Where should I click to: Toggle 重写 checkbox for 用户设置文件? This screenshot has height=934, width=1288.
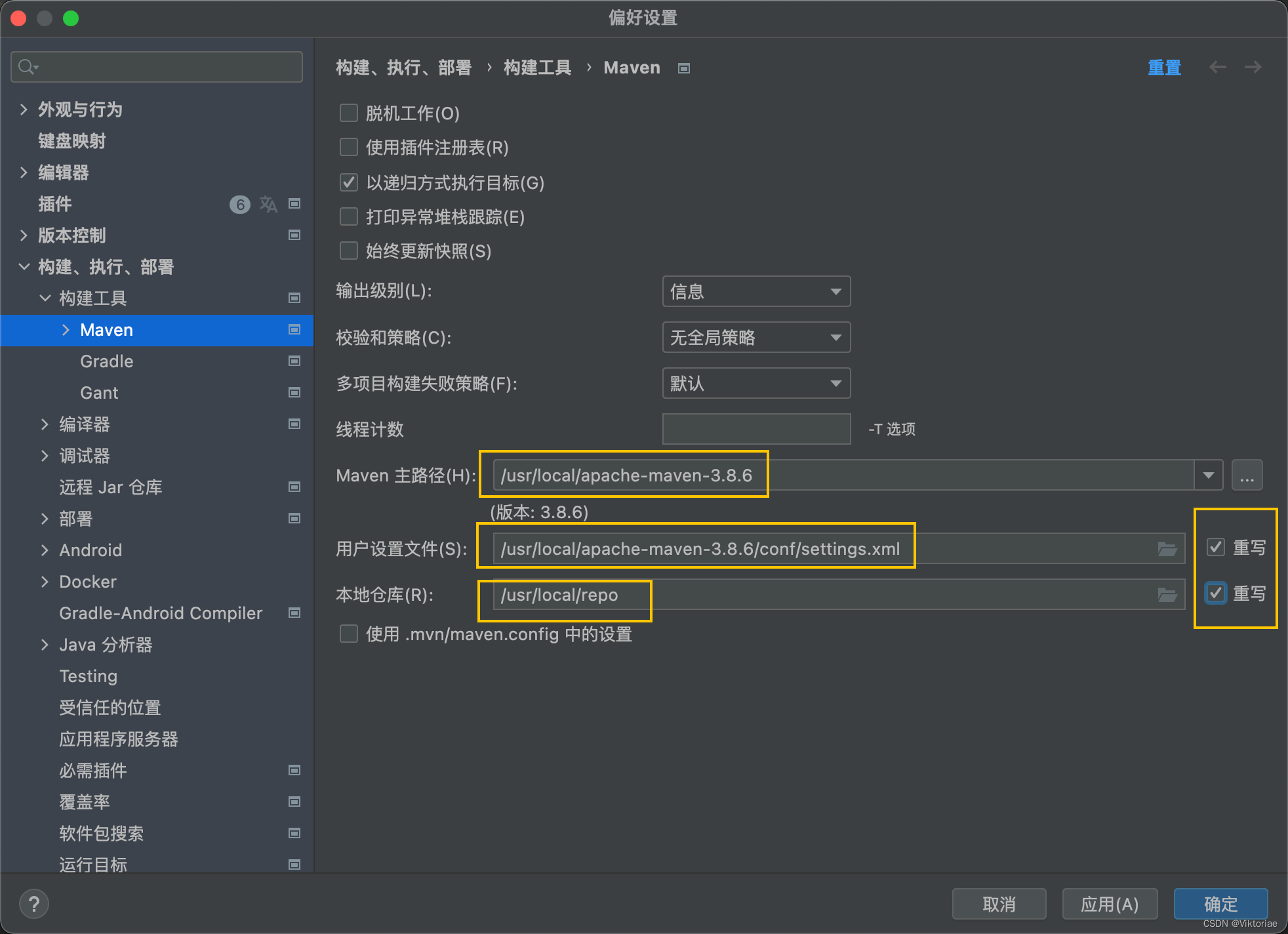1216,547
